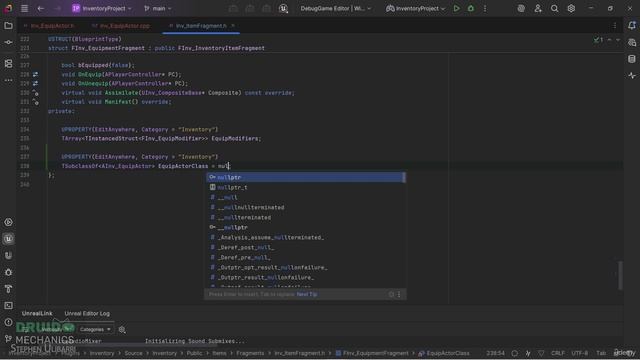Go to next highlighted problem arrow

[x=618, y=40]
